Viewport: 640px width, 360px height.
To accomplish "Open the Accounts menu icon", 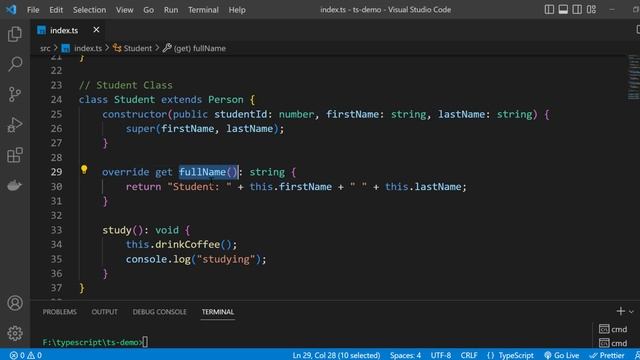I will (x=15, y=303).
